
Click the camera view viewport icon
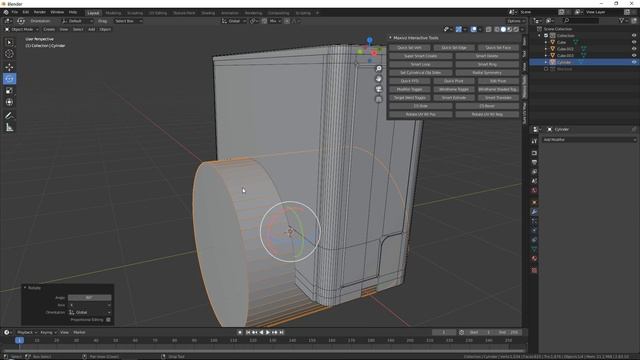(x=379, y=89)
